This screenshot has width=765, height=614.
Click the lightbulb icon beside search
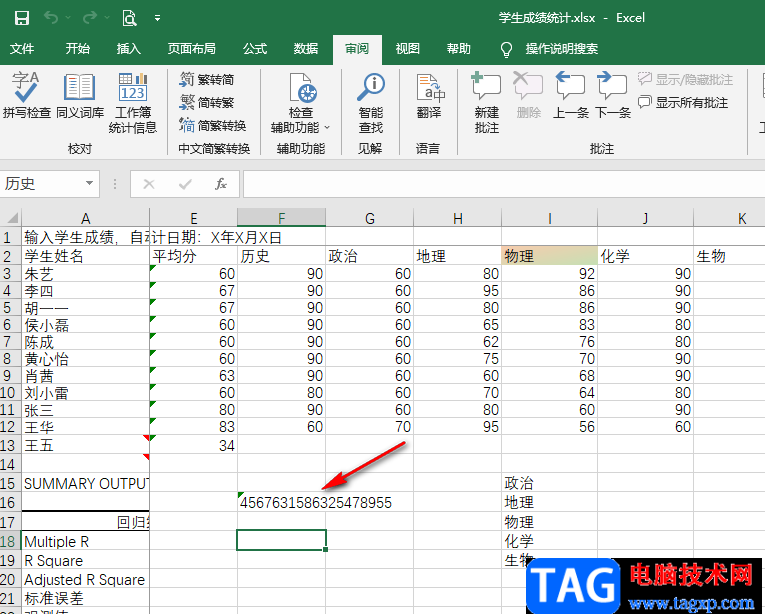tap(506, 49)
